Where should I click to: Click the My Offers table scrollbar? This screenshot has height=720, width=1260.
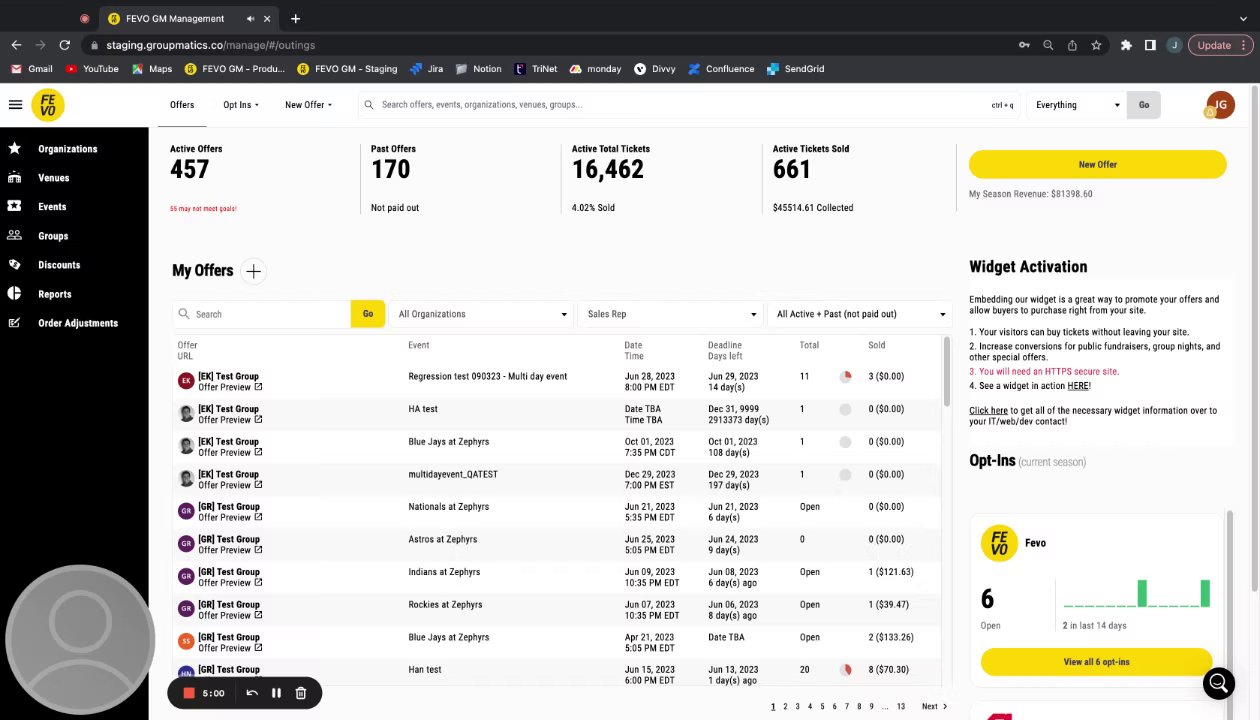click(x=946, y=372)
